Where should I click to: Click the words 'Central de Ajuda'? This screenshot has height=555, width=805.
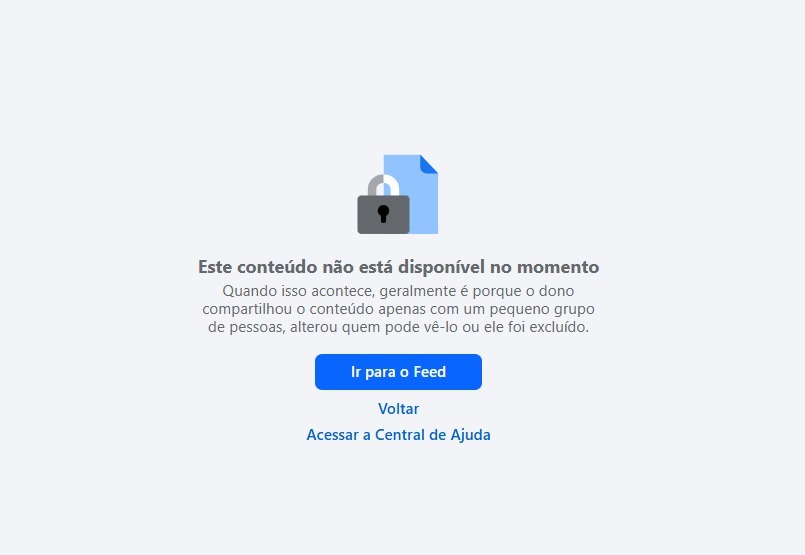433,435
